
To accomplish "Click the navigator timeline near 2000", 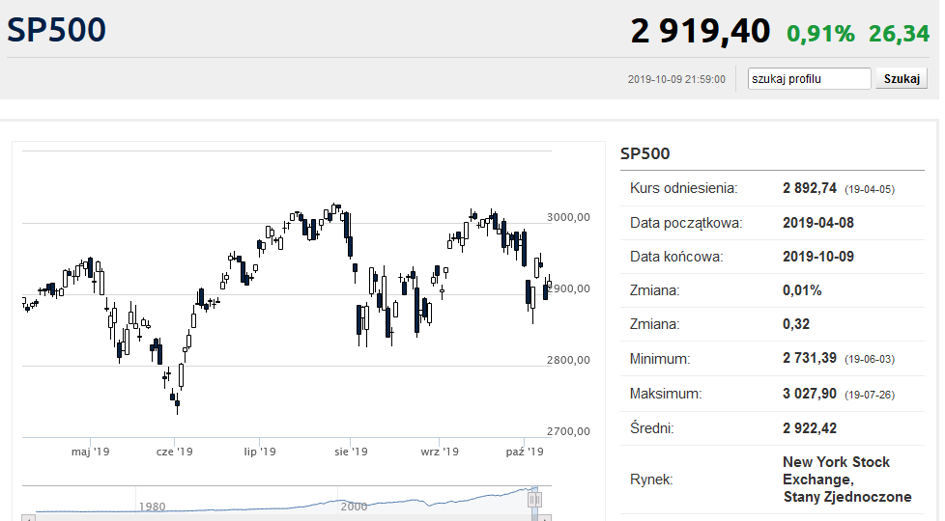I will [354, 507].
